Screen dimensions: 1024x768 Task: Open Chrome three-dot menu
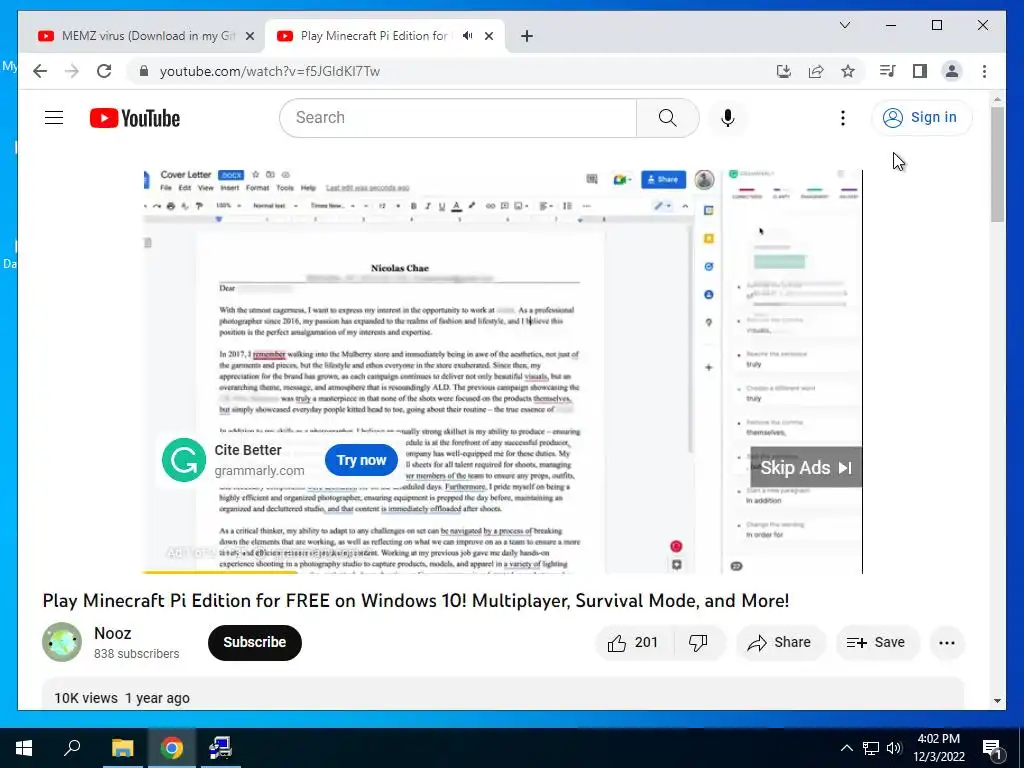(x=984, y=71)
